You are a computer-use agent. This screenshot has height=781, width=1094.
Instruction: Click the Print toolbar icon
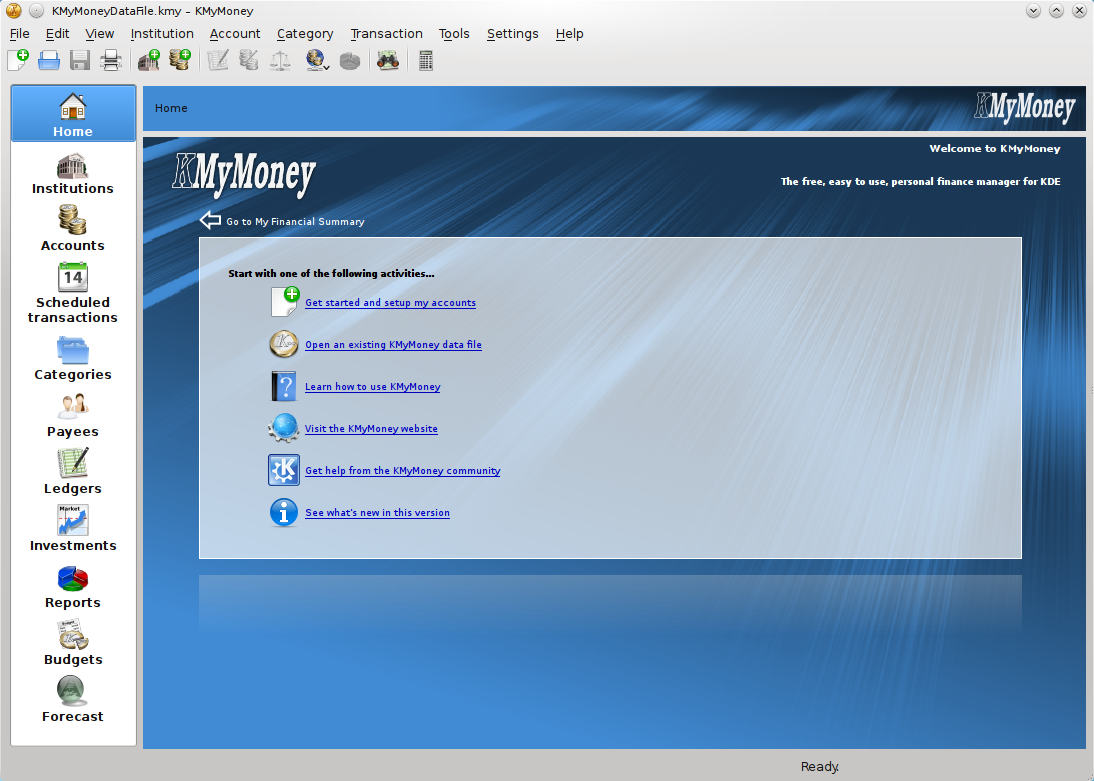pyautogui.click(x=110, y=61)
